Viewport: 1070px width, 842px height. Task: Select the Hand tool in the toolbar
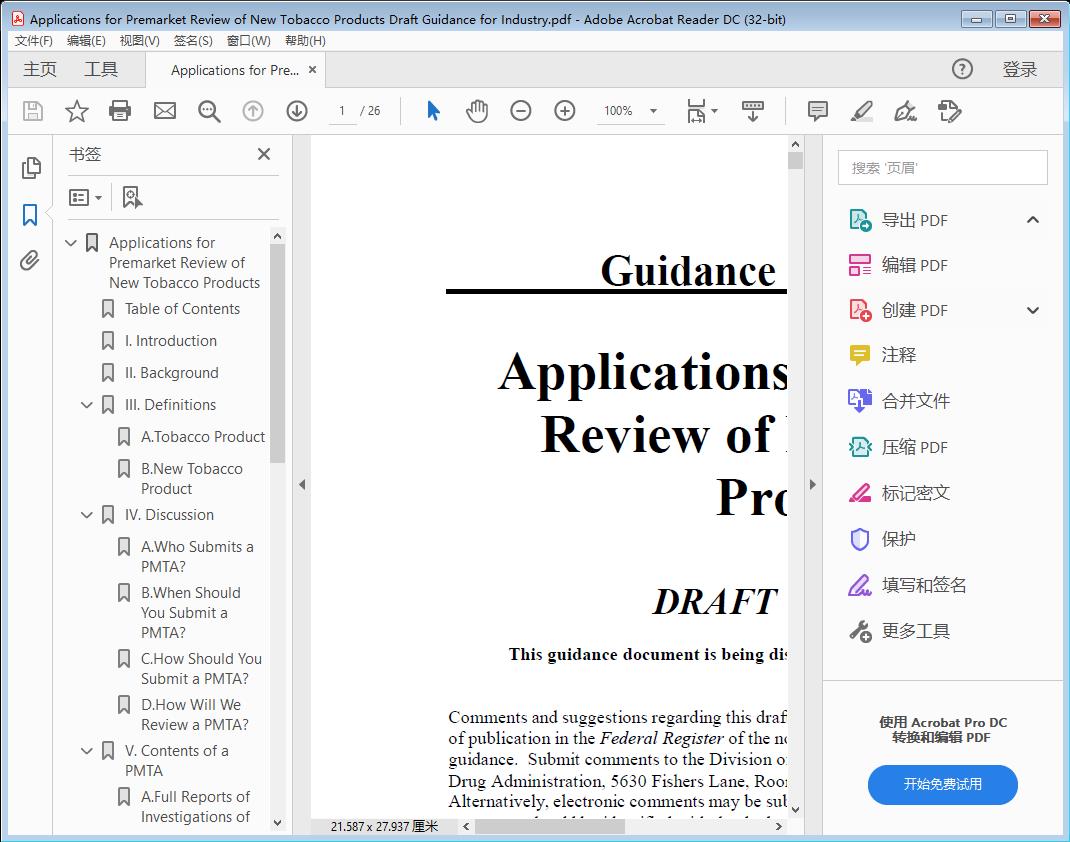pos(477,111)
